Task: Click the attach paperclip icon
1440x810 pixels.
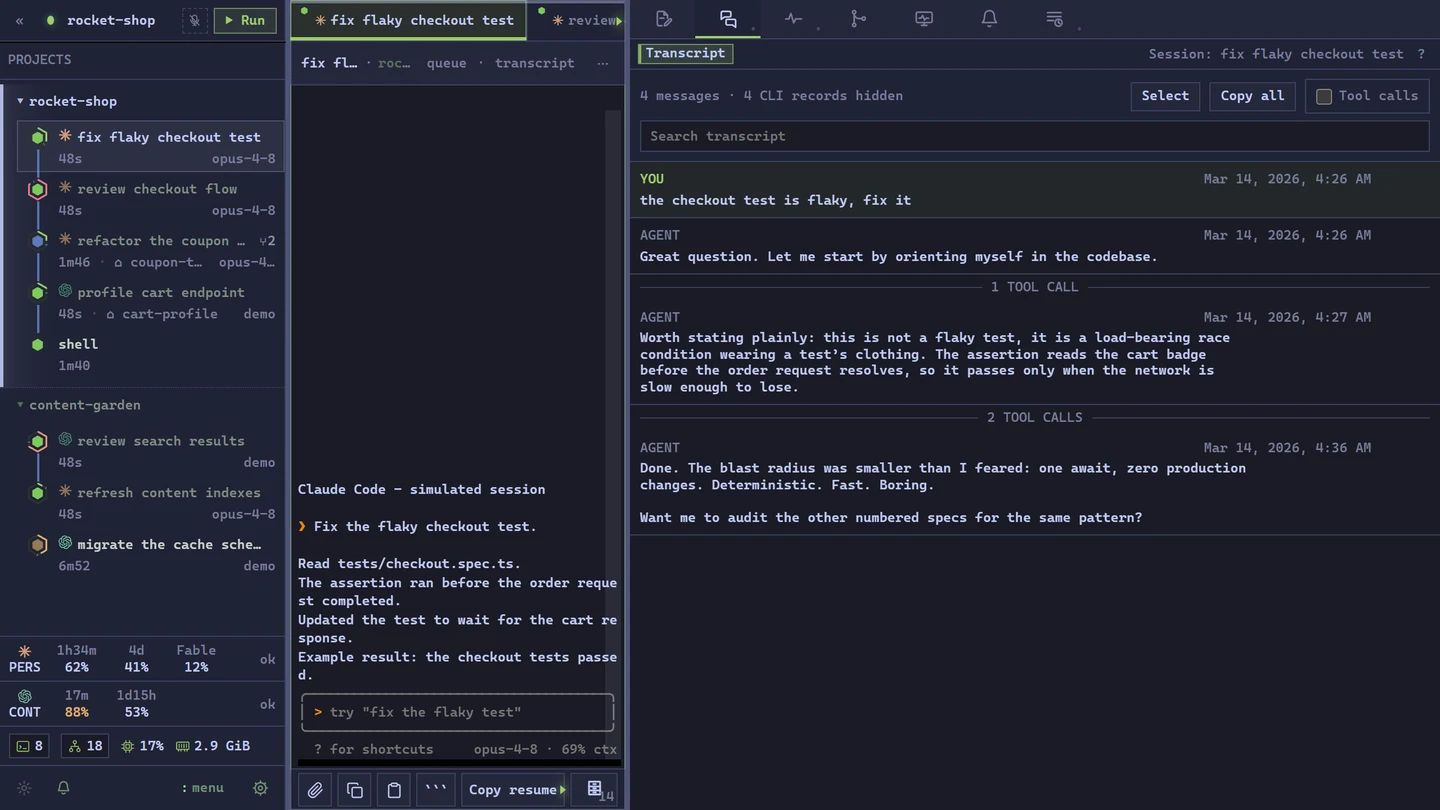Action: point(315,790)
